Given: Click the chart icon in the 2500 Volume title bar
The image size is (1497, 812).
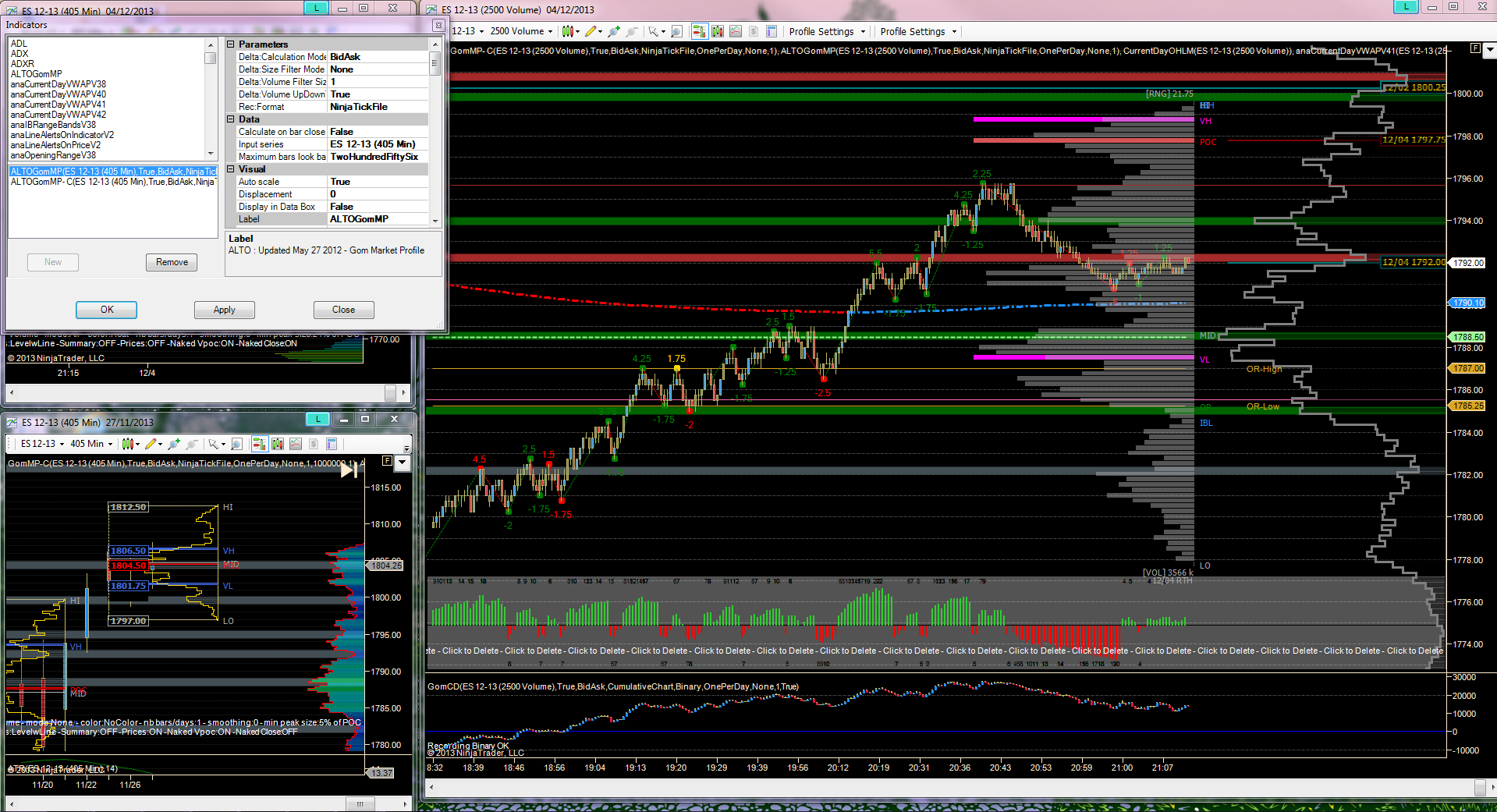Looking at the screenshot, I should tap(432, 10).
